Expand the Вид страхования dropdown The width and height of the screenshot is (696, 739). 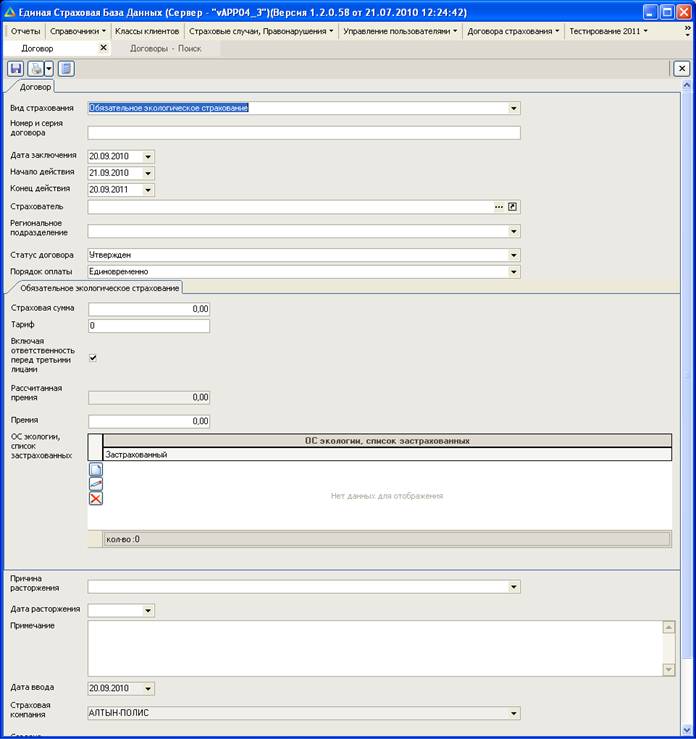(514, 108)
